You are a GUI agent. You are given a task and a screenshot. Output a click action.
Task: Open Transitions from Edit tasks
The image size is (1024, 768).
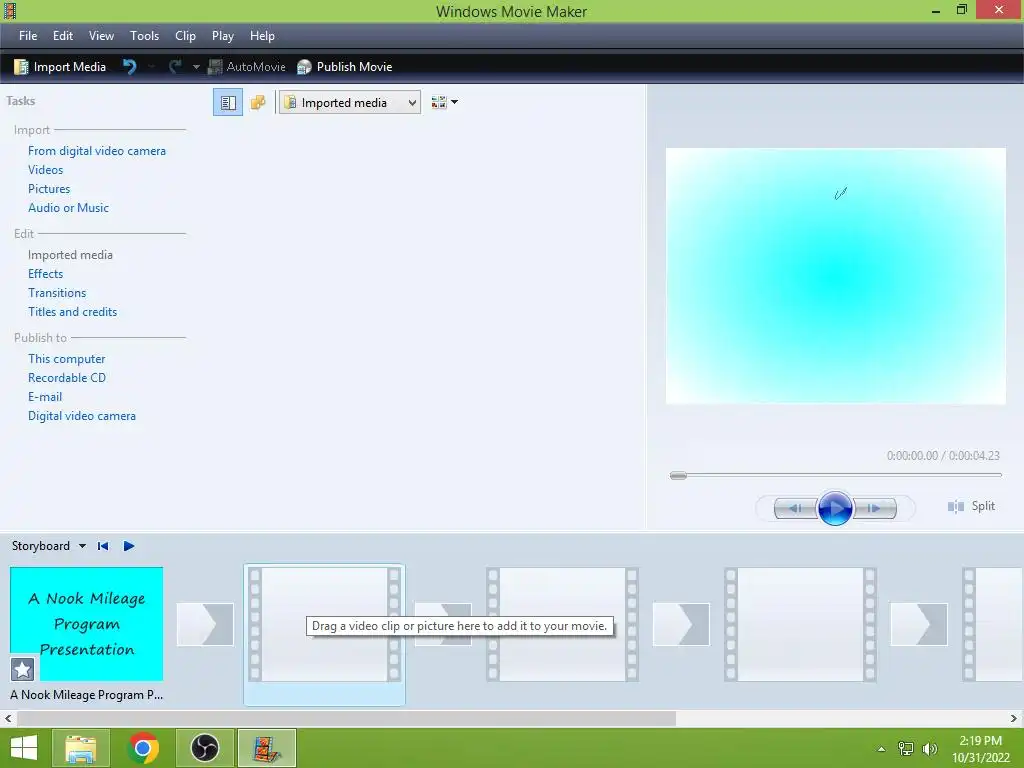coord(57,293)
